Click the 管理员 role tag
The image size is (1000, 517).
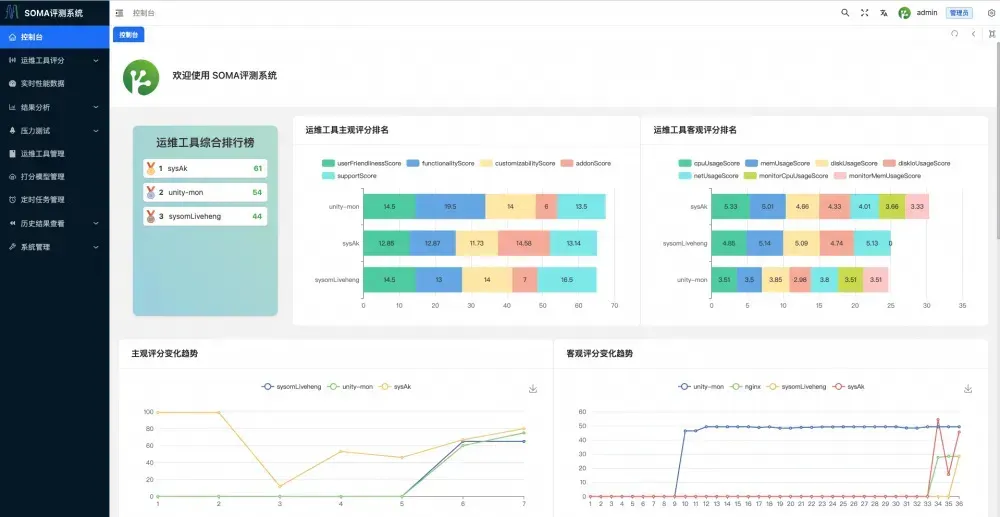pyautogui.click(x=959, y=13)
